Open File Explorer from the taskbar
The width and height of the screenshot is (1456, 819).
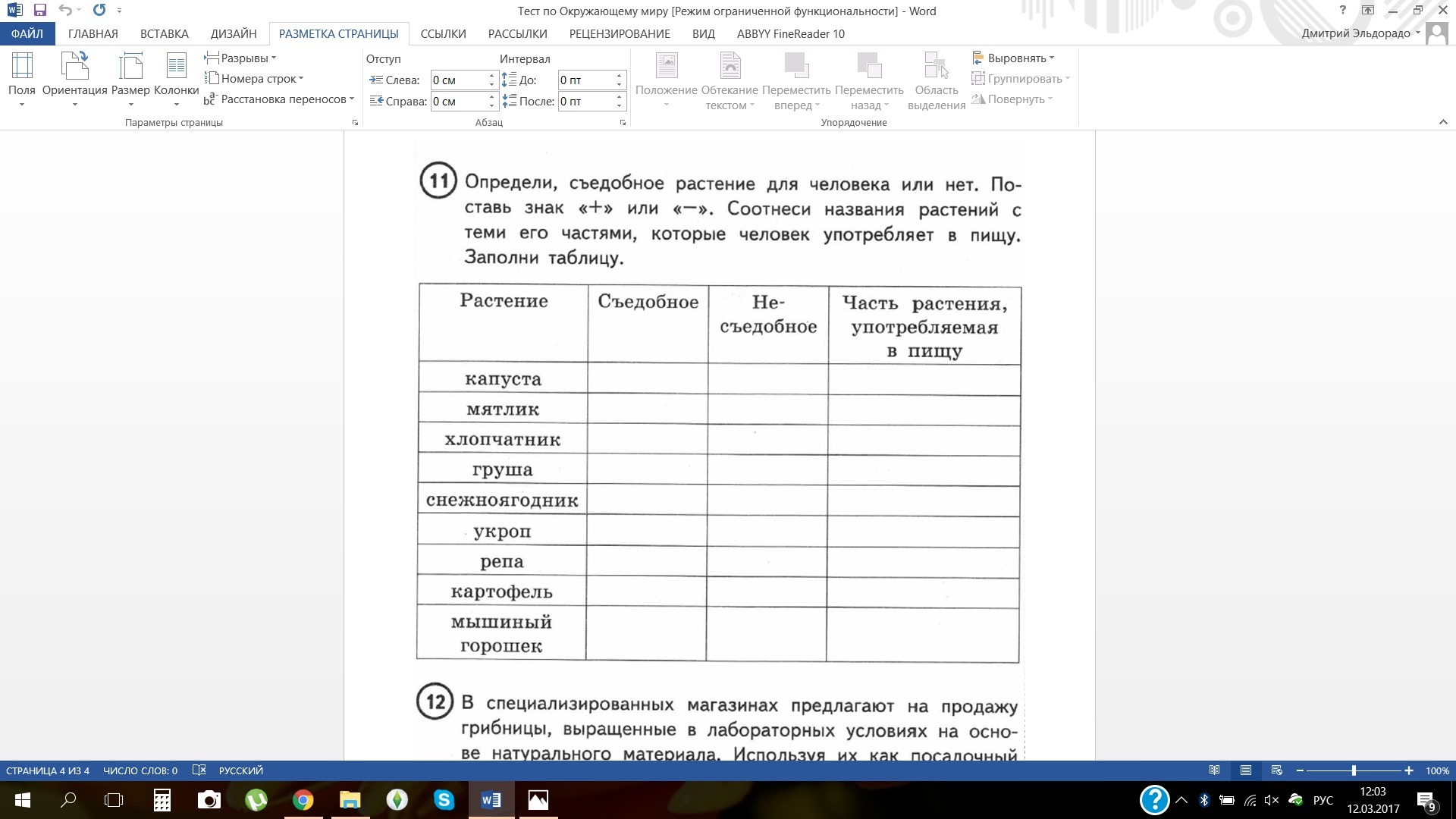pos(350,800)
